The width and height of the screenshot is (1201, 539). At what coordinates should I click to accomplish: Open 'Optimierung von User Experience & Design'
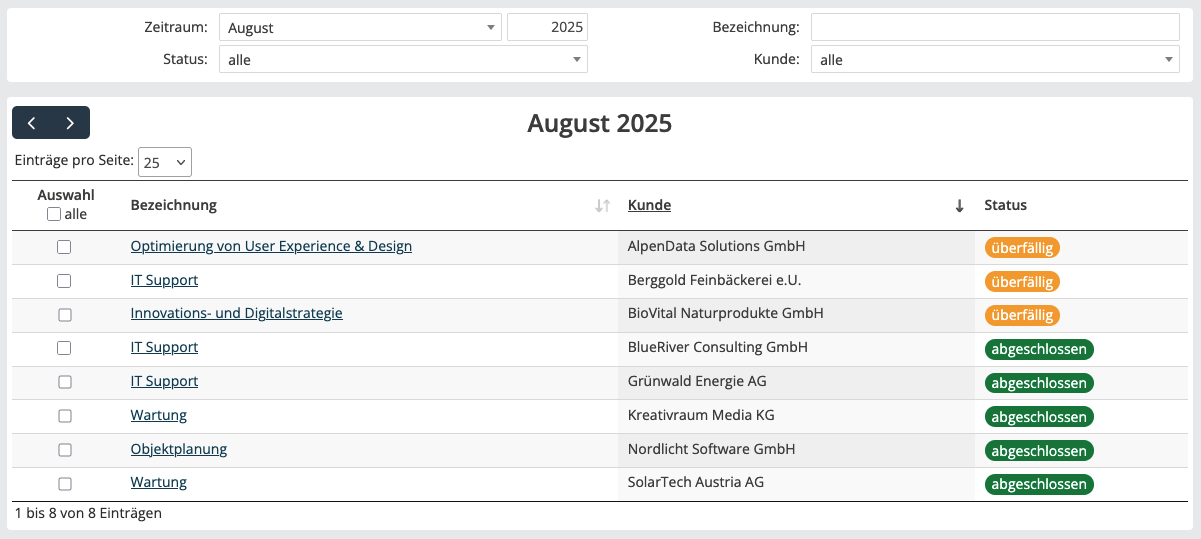[271, 246]
